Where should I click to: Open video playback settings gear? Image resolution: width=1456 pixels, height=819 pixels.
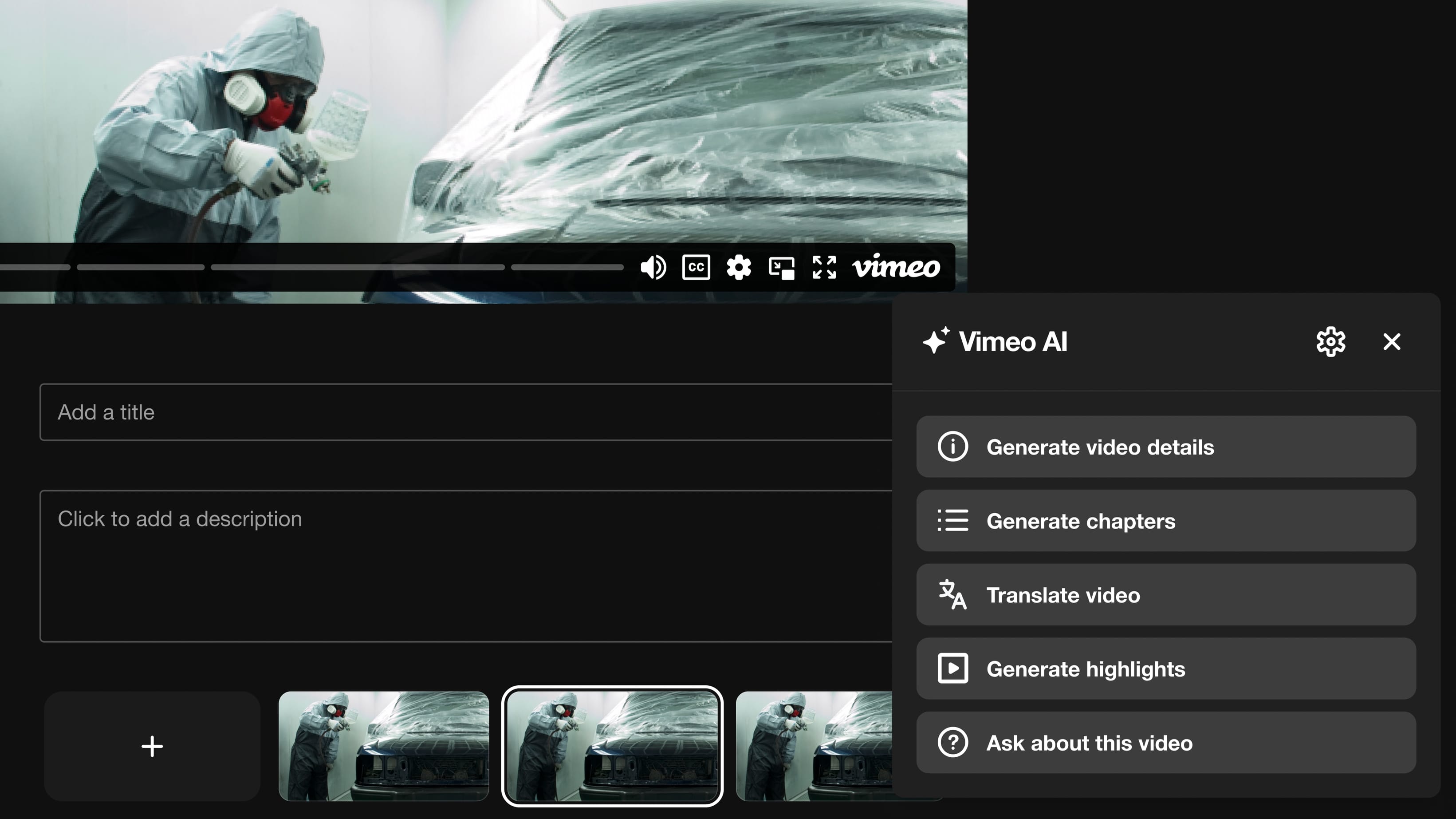pos(739,267)
